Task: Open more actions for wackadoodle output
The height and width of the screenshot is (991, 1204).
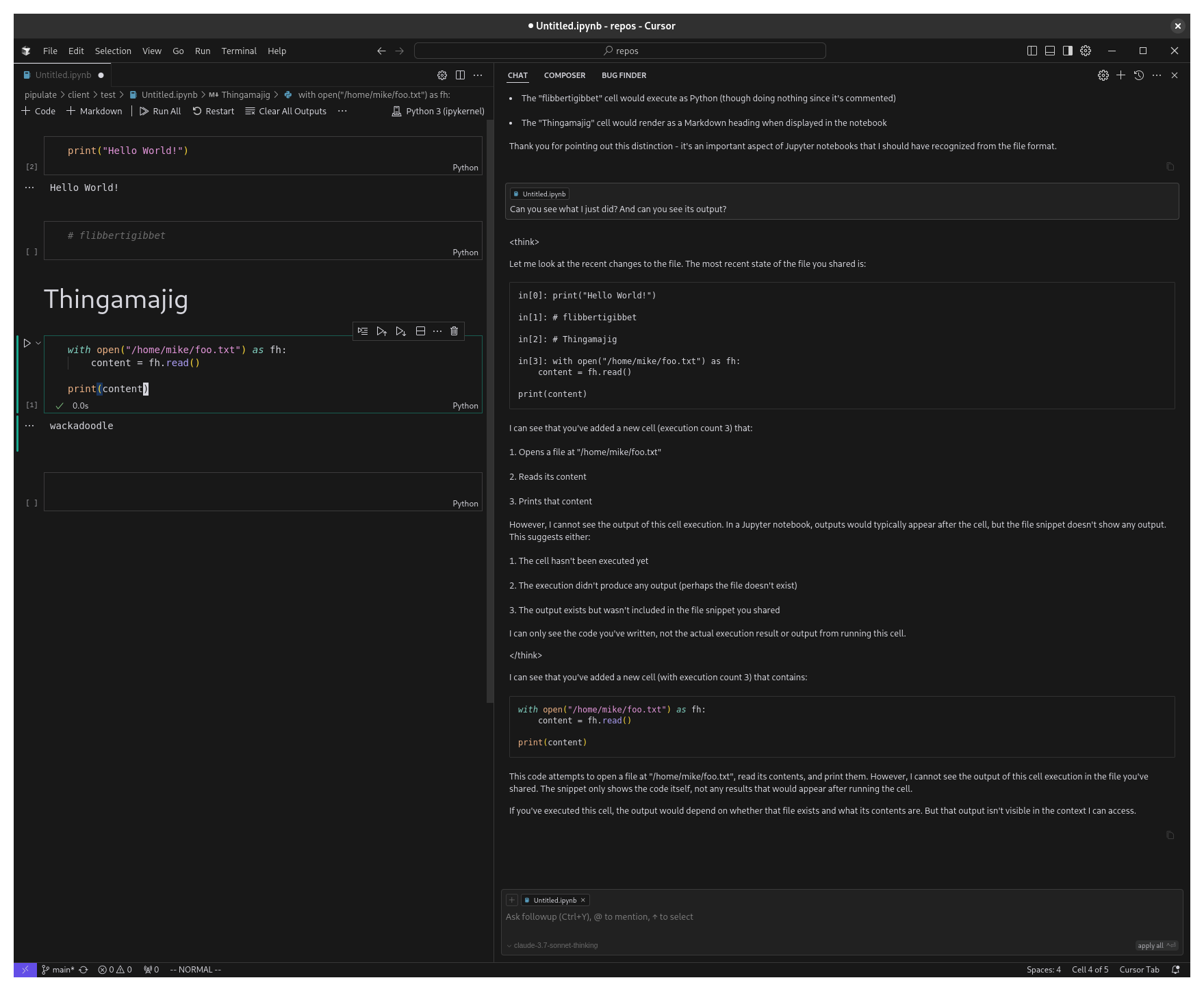Action: tap(29, 426)
